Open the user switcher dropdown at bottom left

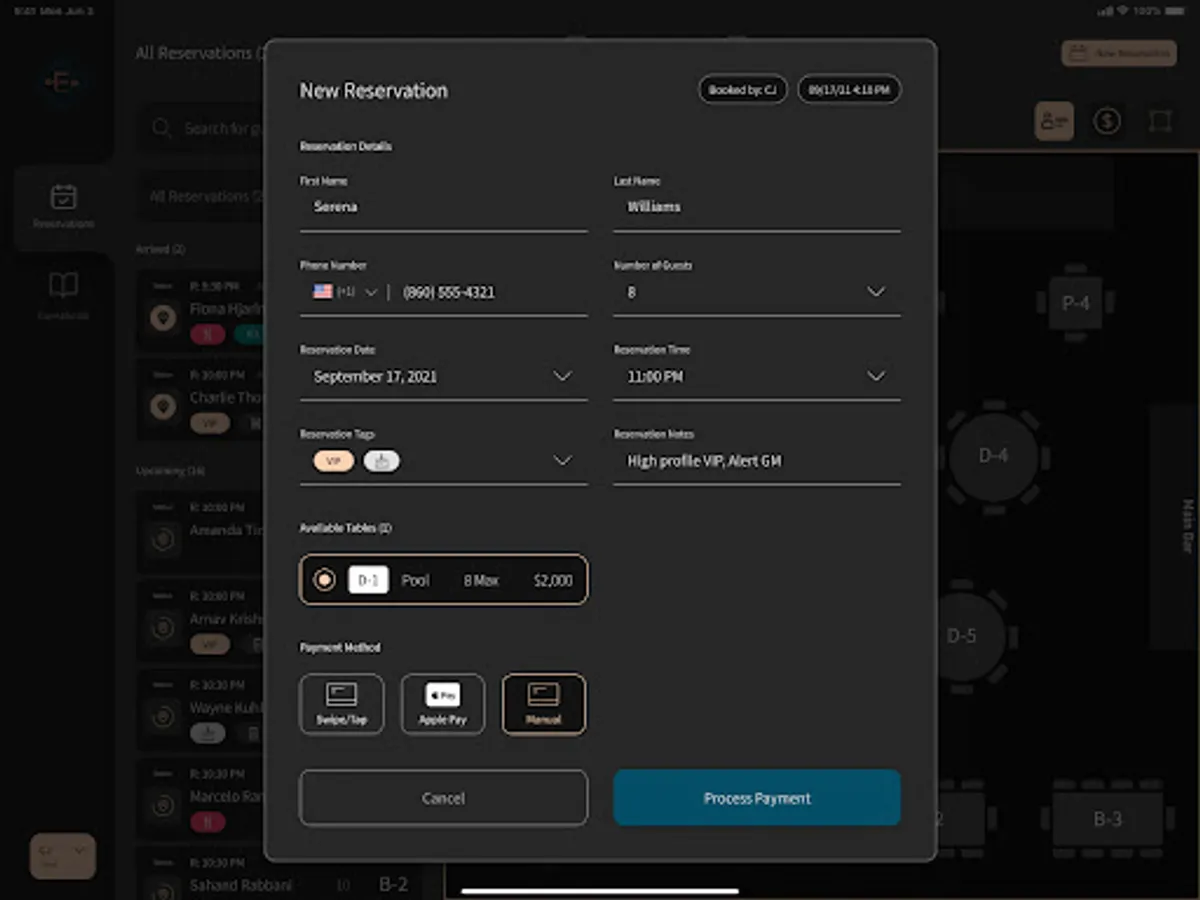[62, 856]
